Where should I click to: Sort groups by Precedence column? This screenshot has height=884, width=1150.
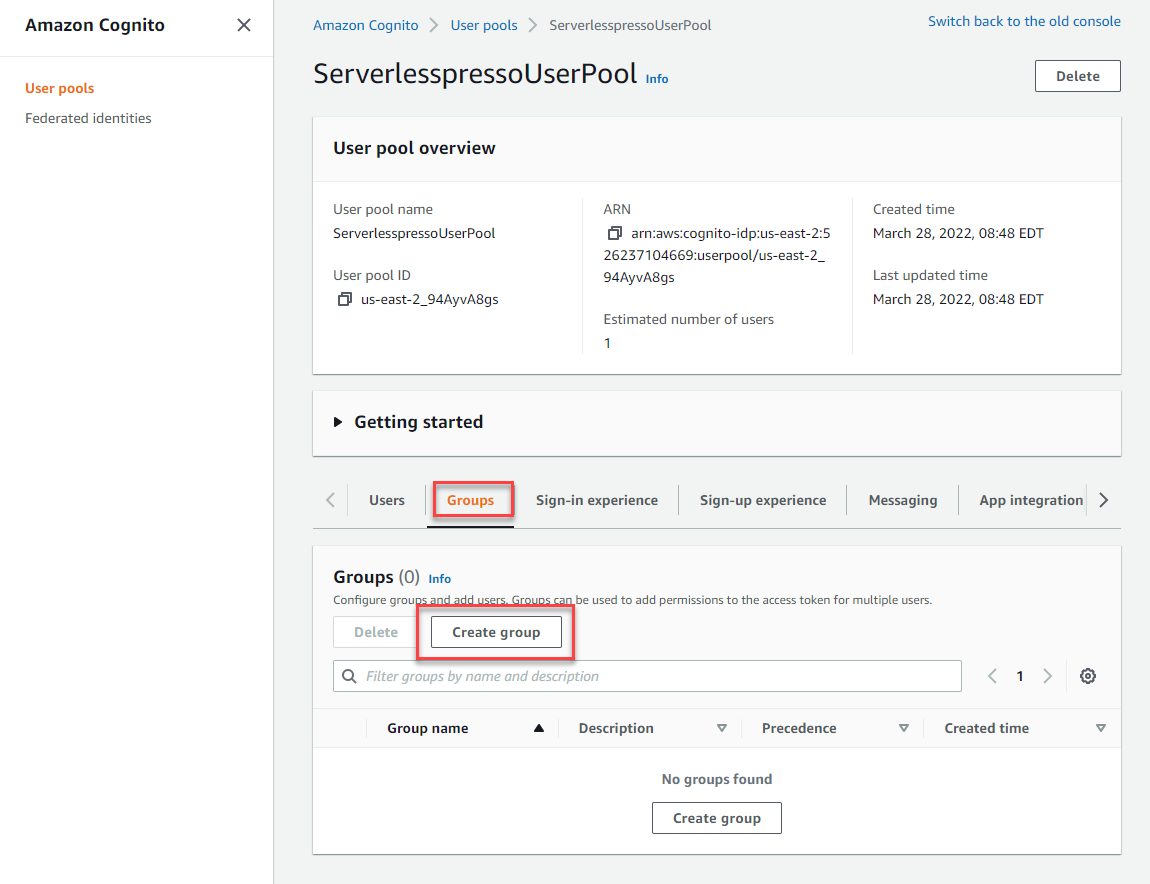(x=904, y=728)
